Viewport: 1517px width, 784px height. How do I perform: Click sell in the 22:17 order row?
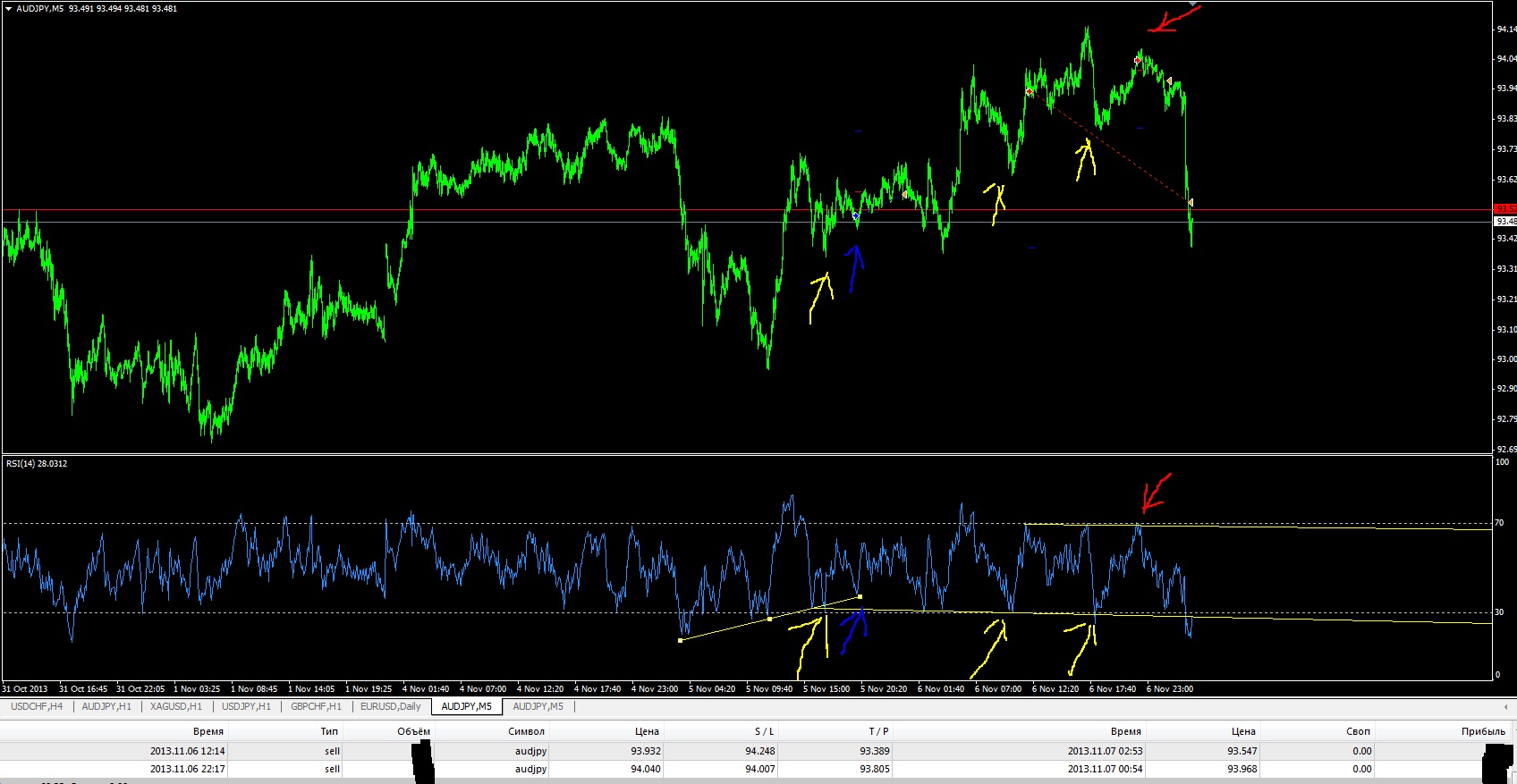333,769
